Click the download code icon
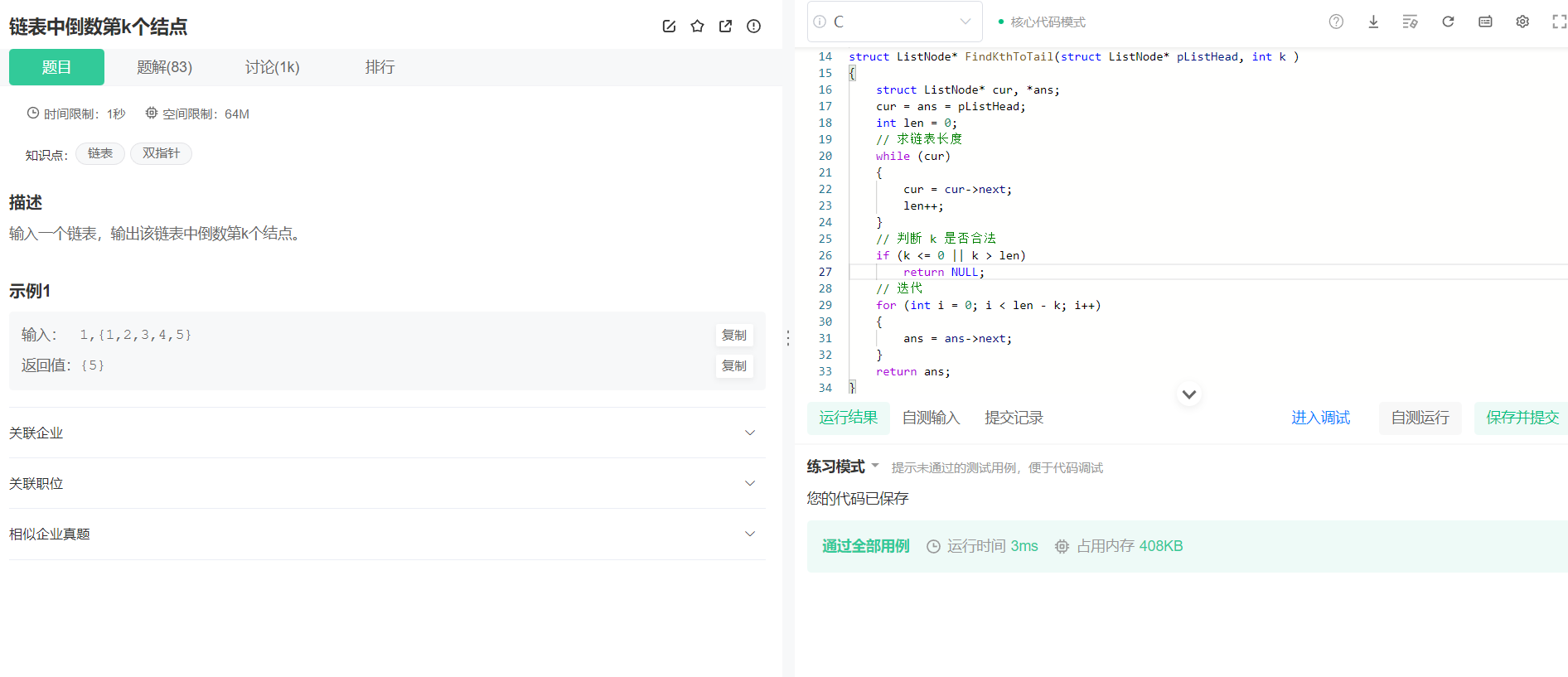 [x=1373, y=22]
